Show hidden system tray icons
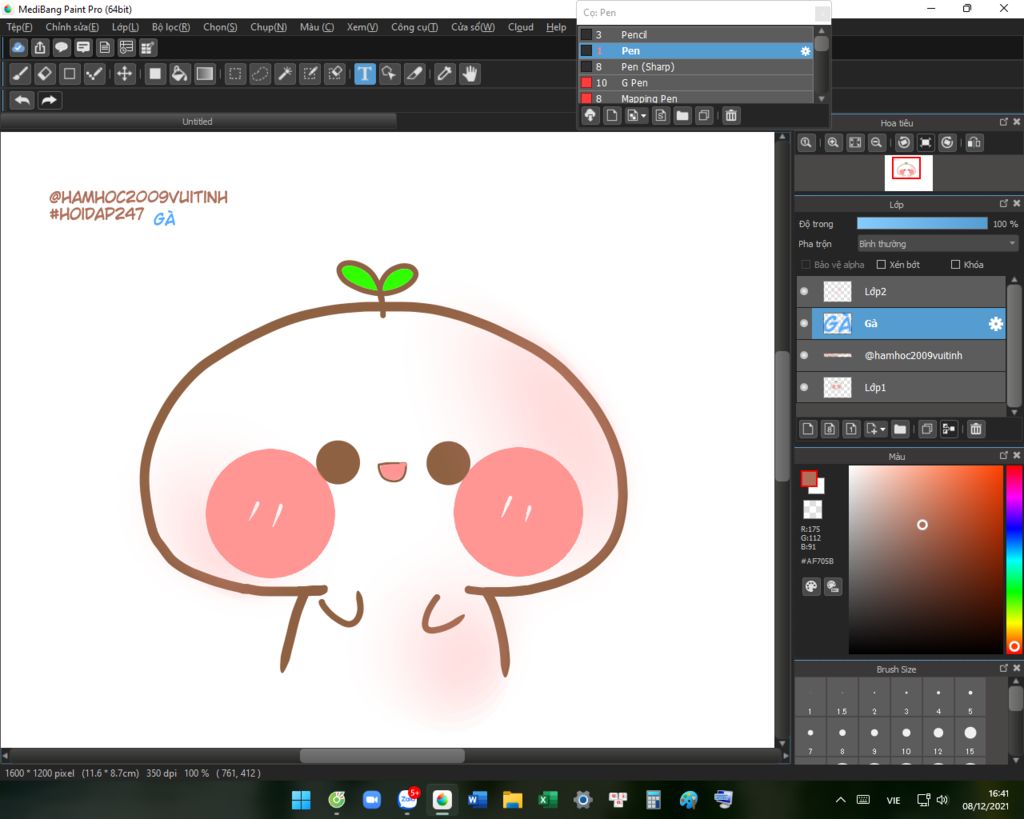The image size is (1024, 819). 840,800
